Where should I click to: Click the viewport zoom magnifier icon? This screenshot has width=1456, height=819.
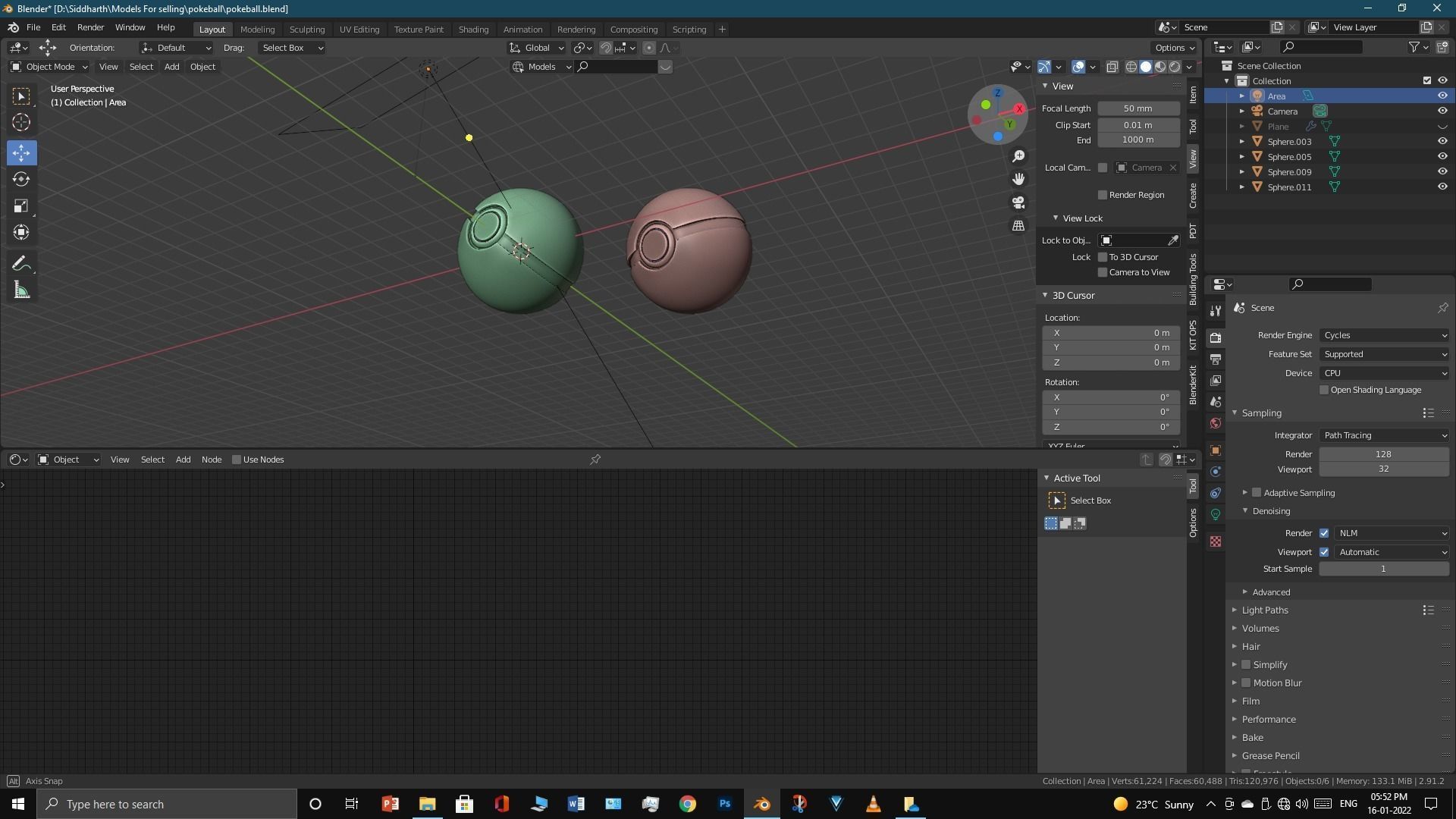pyautogui.click(x=1018, y=155)
